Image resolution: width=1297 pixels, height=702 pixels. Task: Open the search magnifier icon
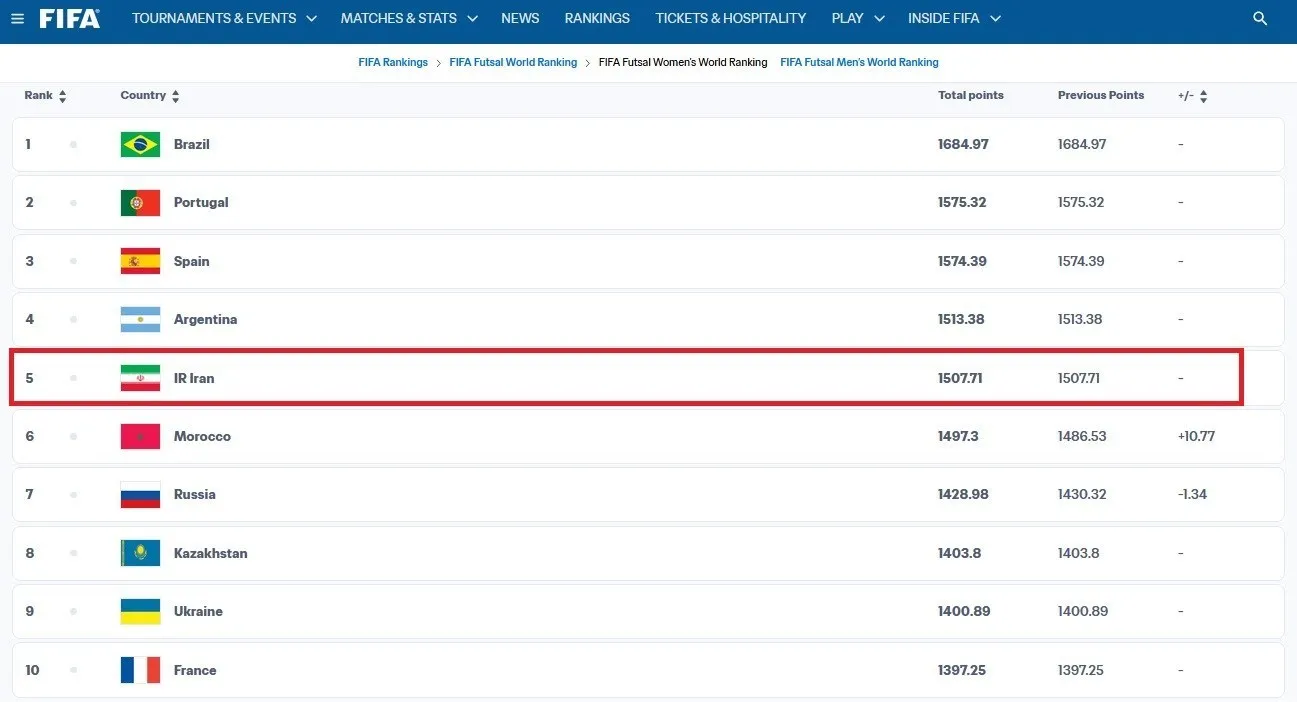tap(1260, 19)
